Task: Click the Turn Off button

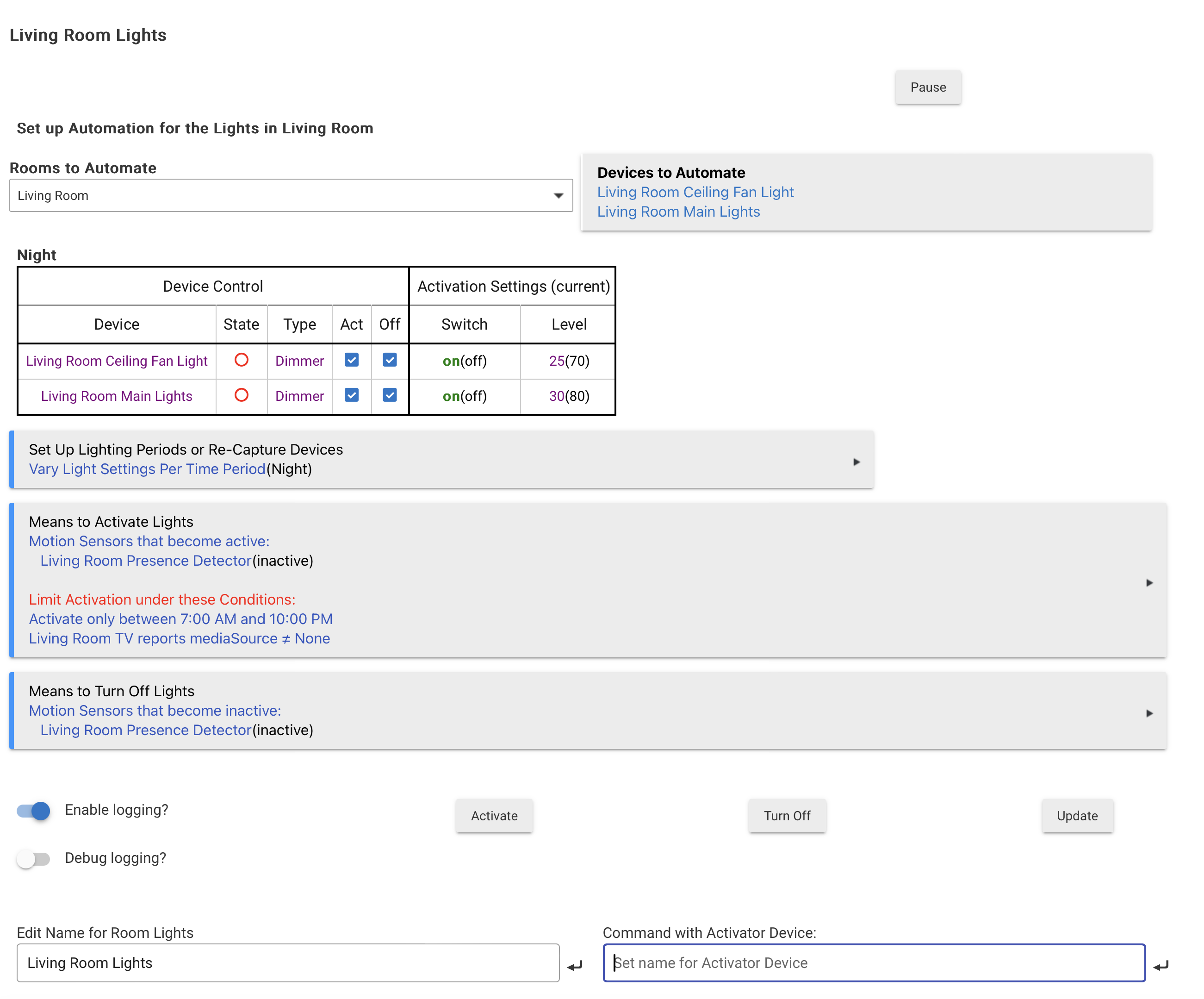Action: click(x=787, y=816)
